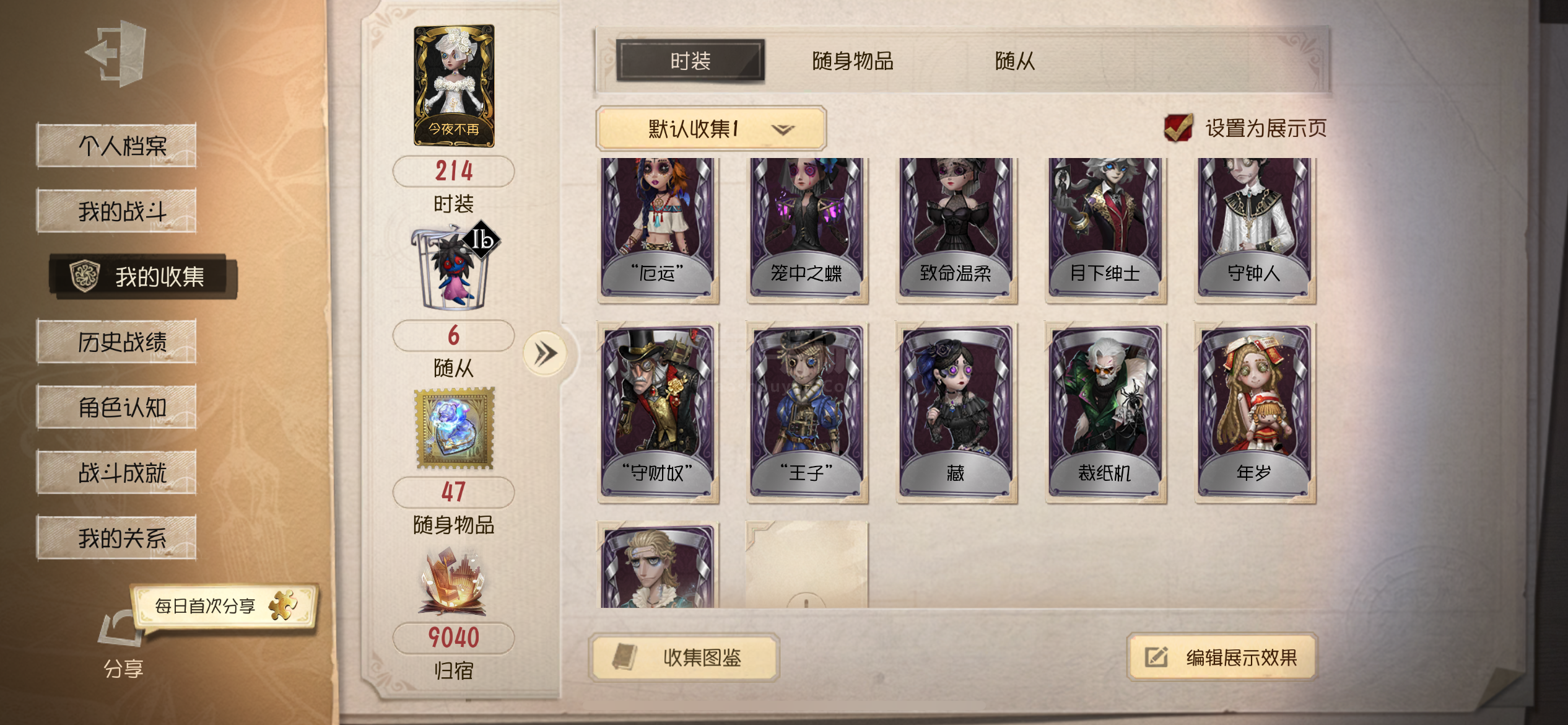Image resolution: width=1568 pixels, height=725 pixels.
Task: Click the edit pencil icon in 编辑展示效果
Action: (1156, 657)
